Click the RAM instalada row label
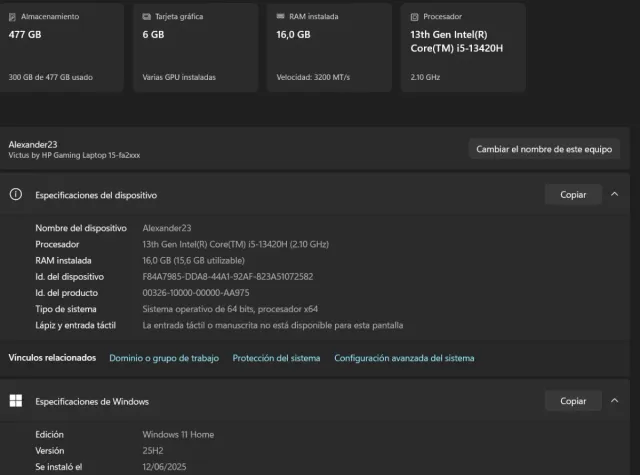Viewport: 640px width, 475px height. tap(63, 260)
